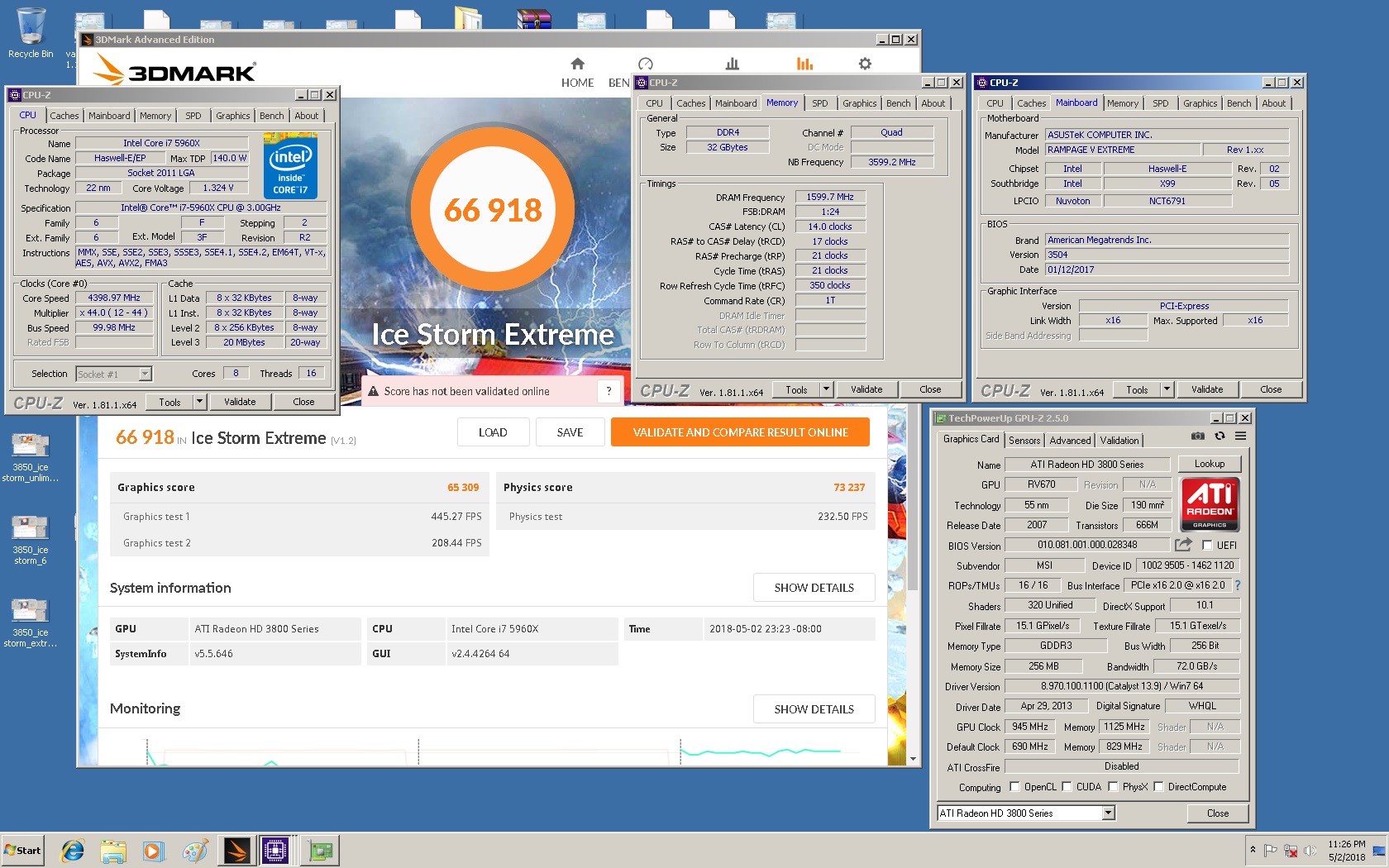
Task: Show details for Monitoring
Action: [814, 709]
